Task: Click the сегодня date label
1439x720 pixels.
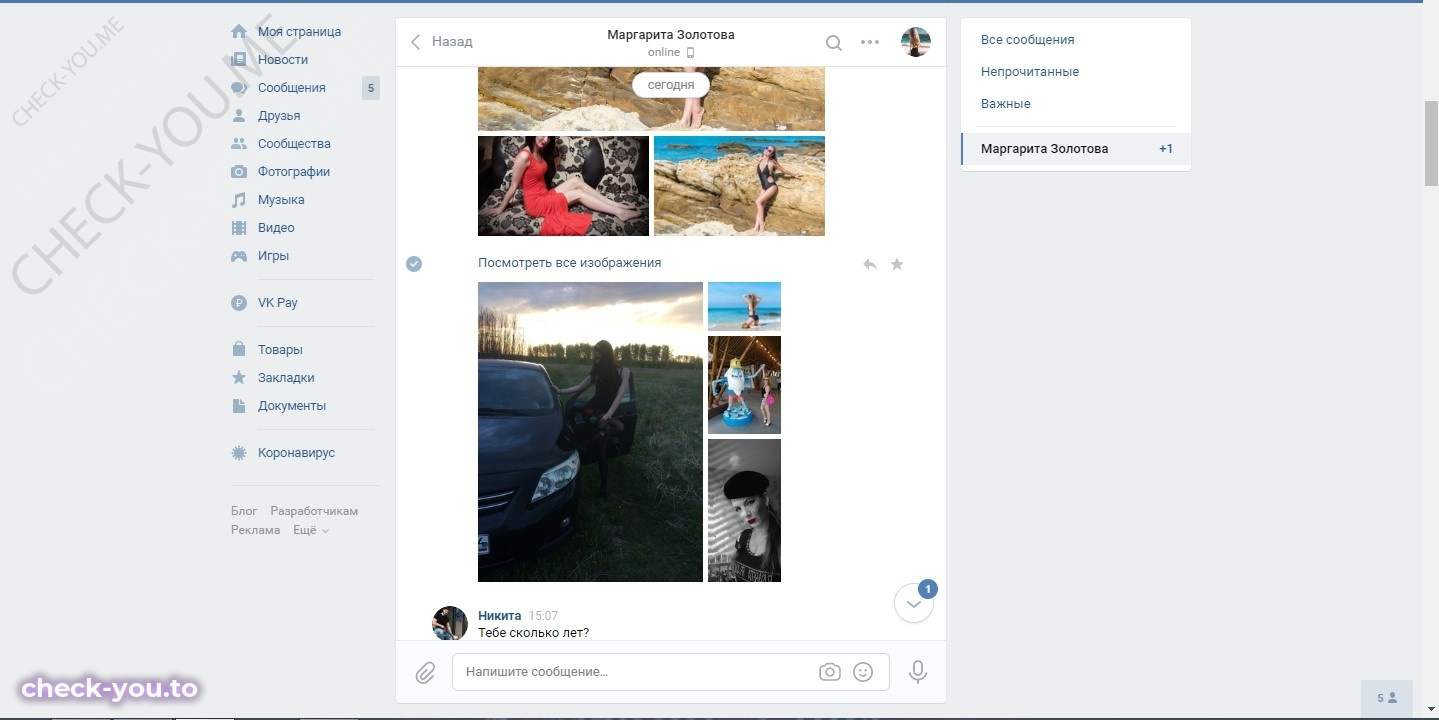Action: pyautogui.click(x=671, y=85)
